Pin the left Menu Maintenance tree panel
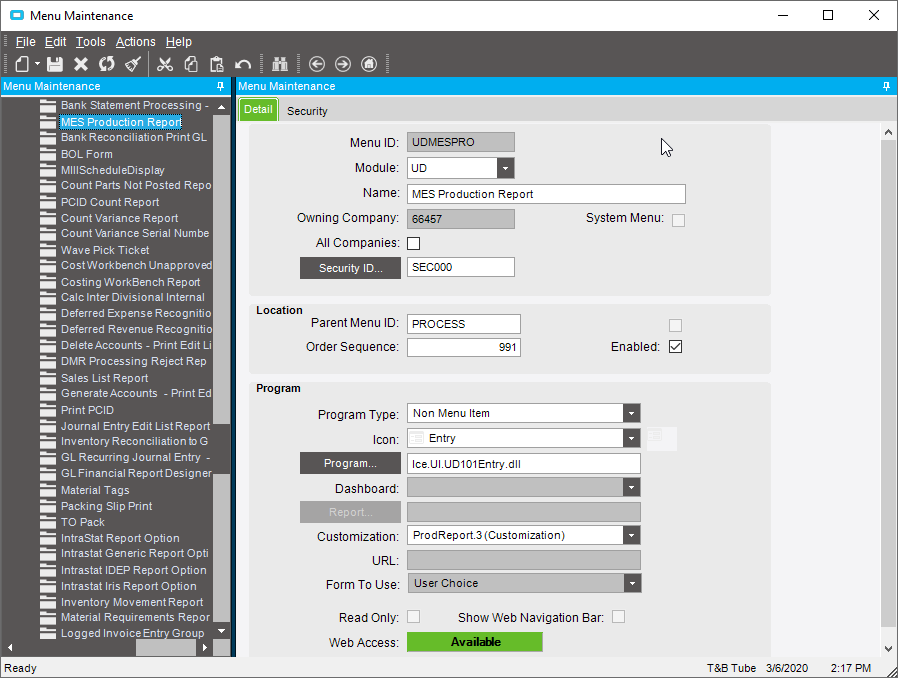The width and height of the screenshot is (898, 678). (220, 86)
